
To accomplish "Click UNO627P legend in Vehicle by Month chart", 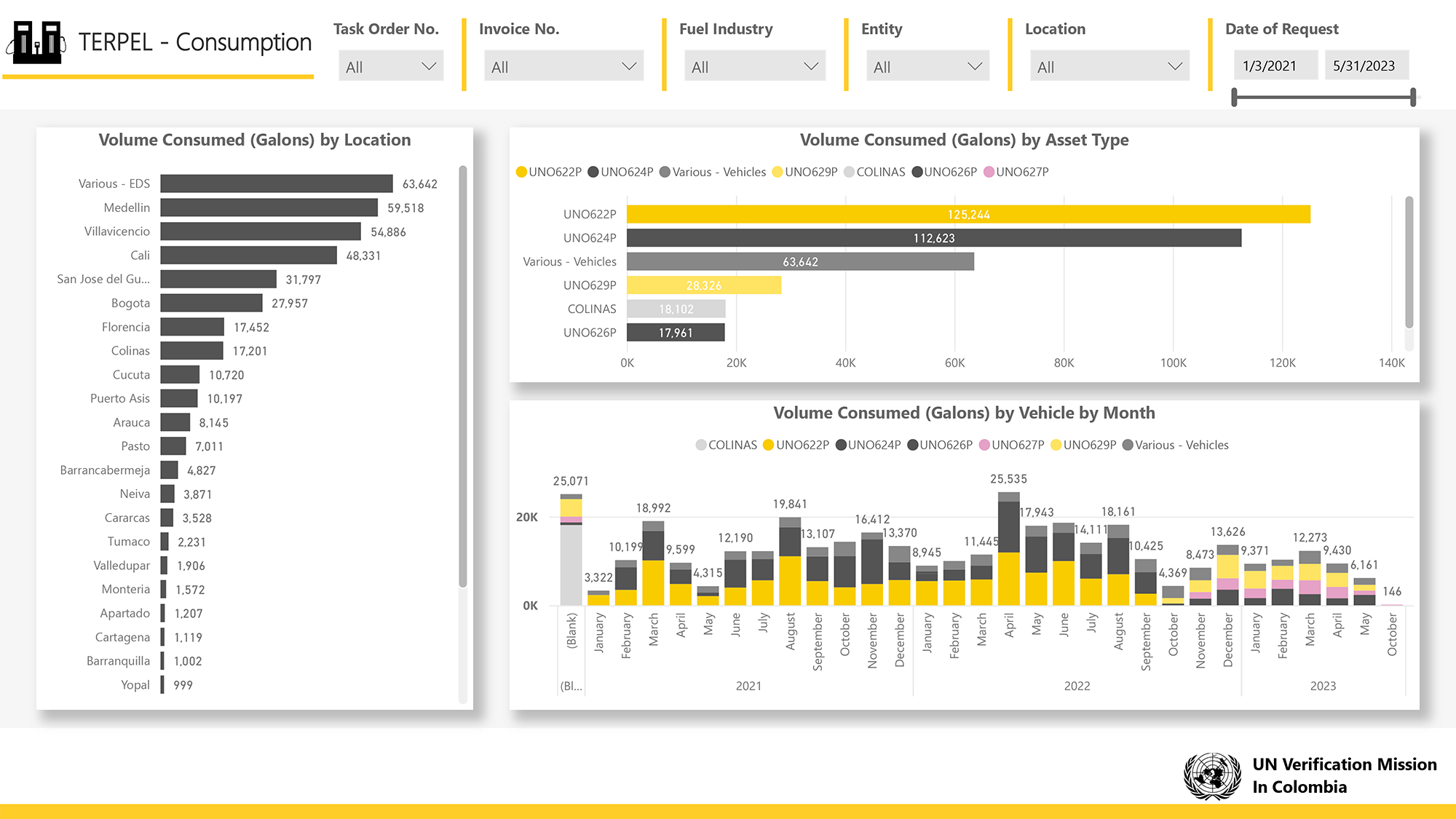I will [1011, 445].
